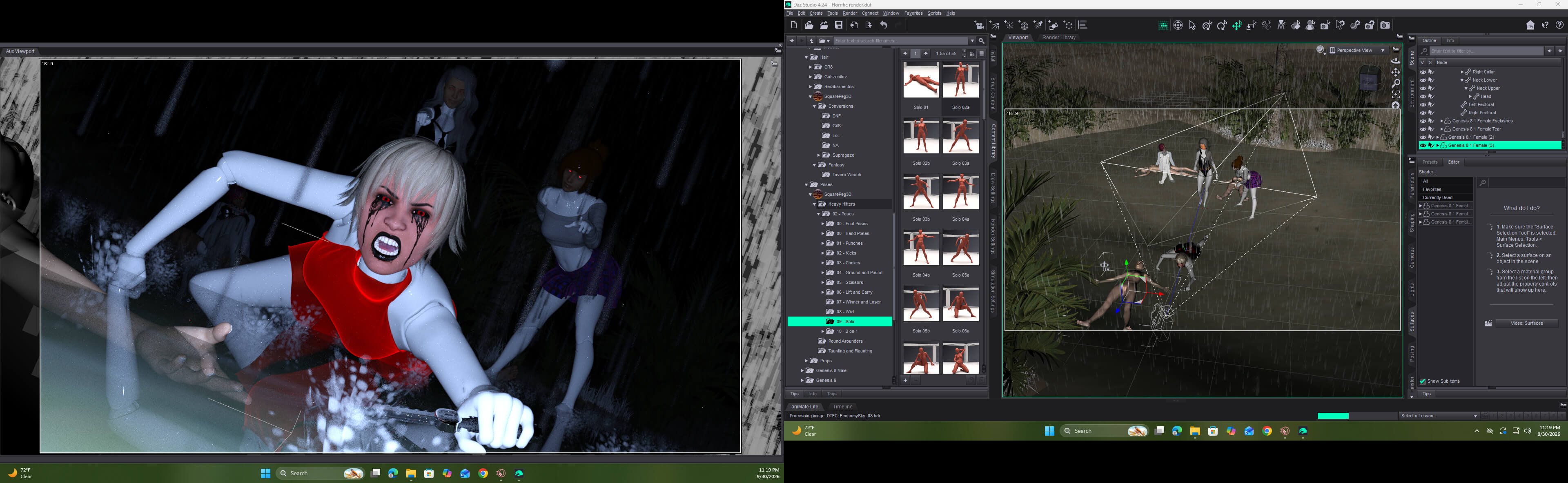The height and width of the screenshot is (483, 1568).
Task: Click the search magnifier in Content Library
Action: click(x=981, y=41)
